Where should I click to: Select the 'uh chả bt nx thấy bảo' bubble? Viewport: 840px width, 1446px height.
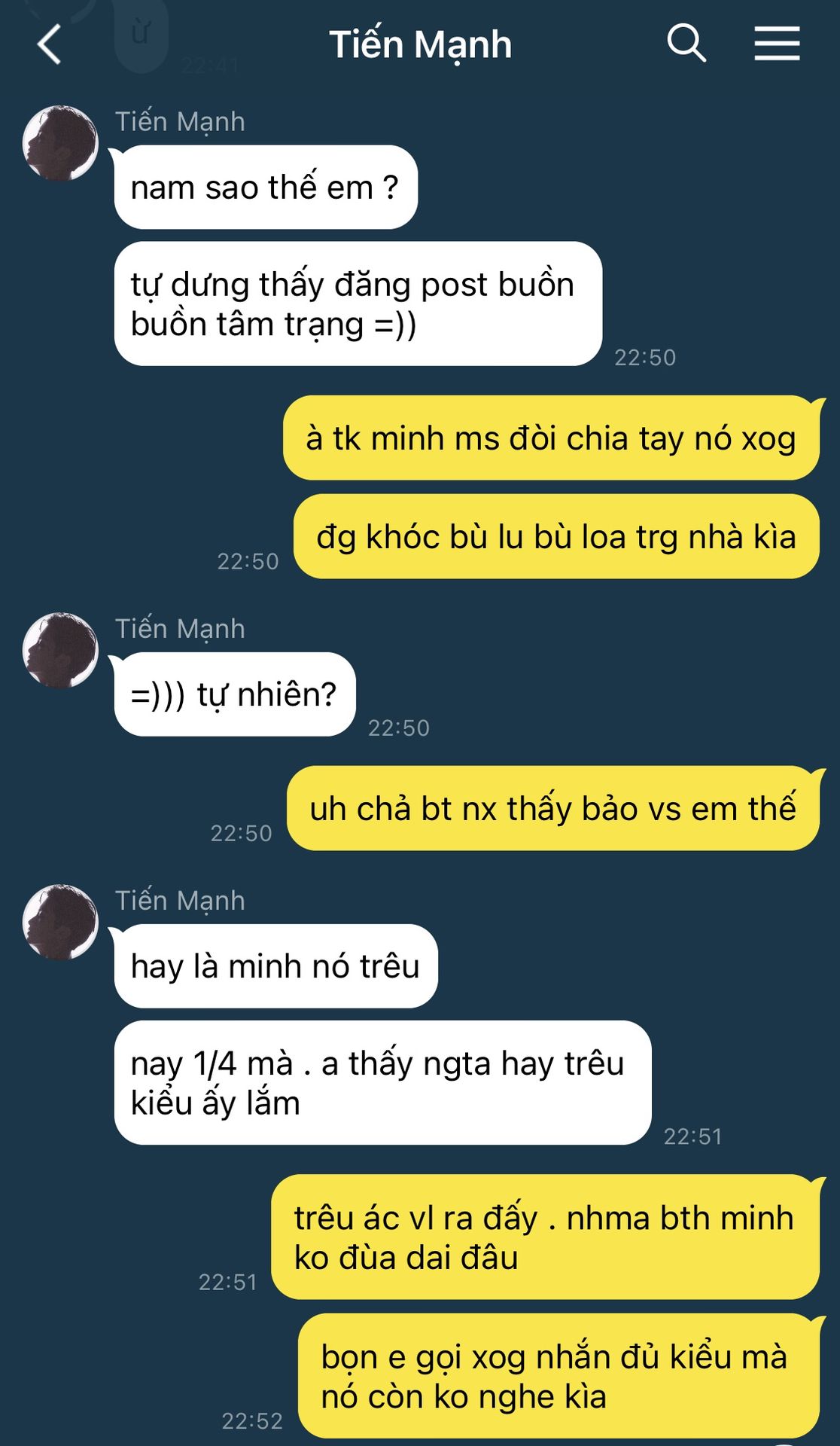click(553, 808)
